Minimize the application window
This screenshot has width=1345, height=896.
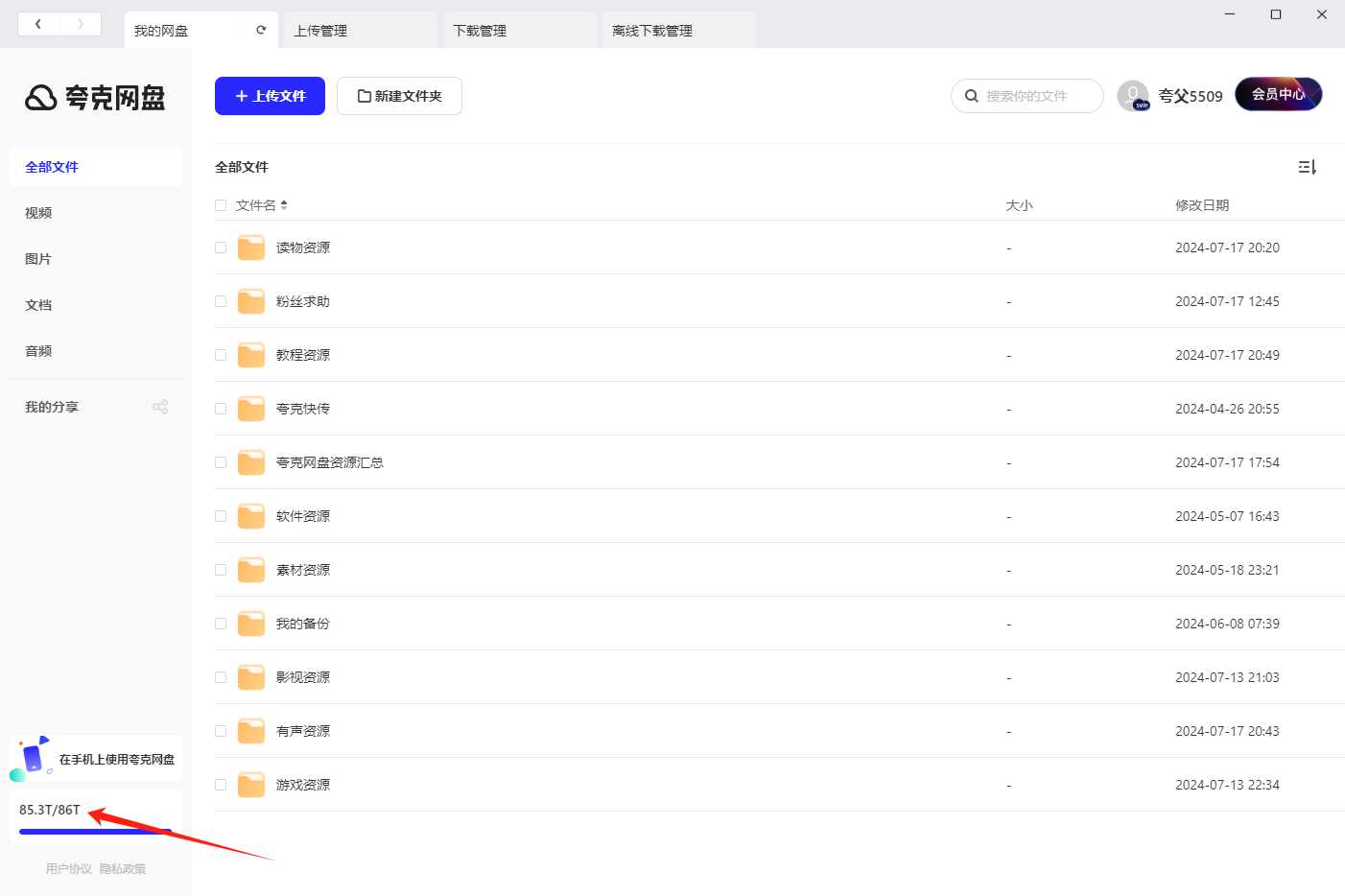pos(1230,14)
